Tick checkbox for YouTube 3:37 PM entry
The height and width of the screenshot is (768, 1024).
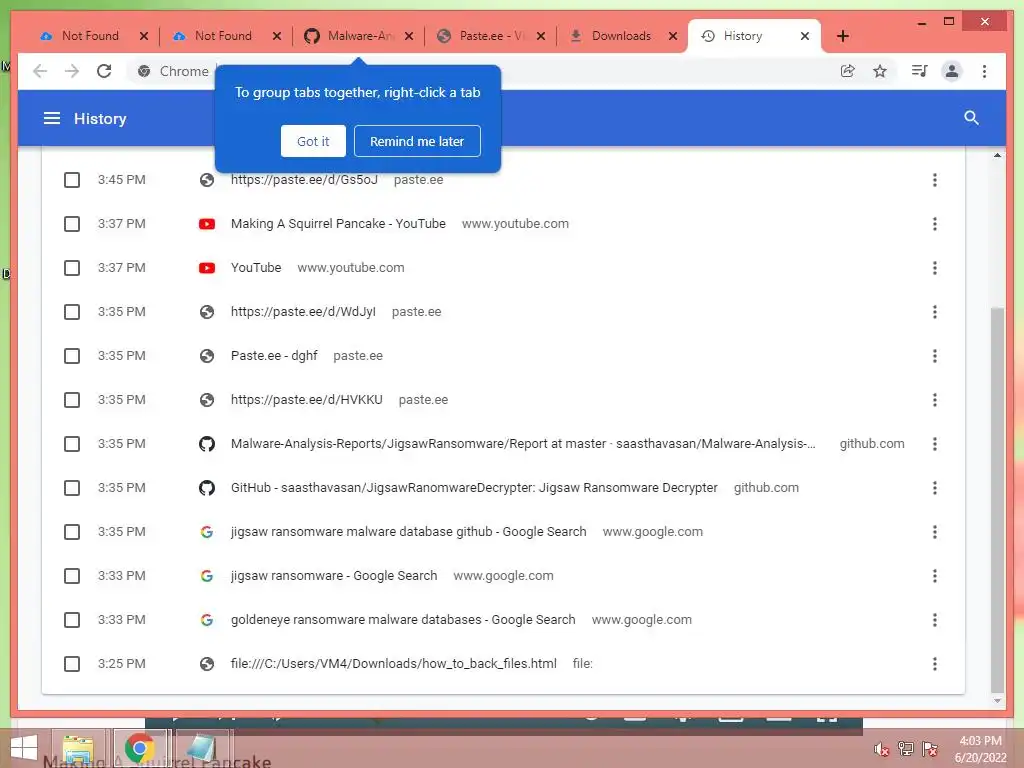click(x=72, y=268)
